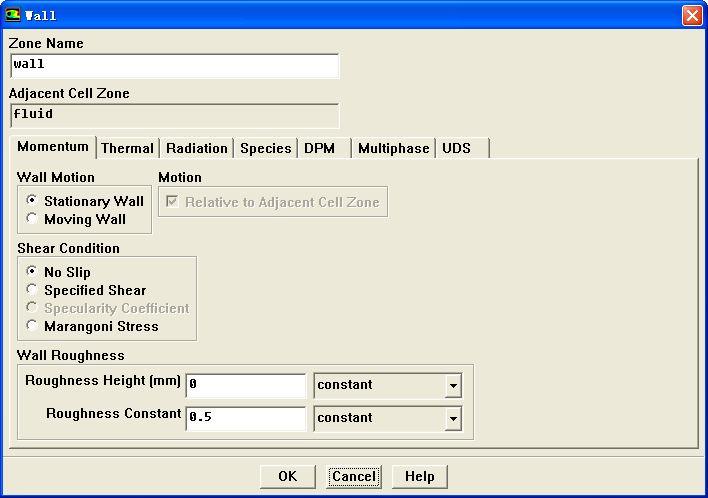
Task: Toggle Relative to Adjacent Cell Zone checkbox
Action: point(174,202)
